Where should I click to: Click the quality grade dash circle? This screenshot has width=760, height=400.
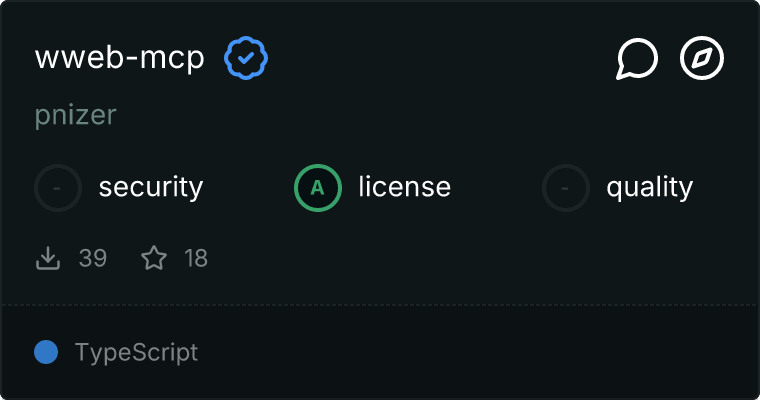tap(566, 187)
